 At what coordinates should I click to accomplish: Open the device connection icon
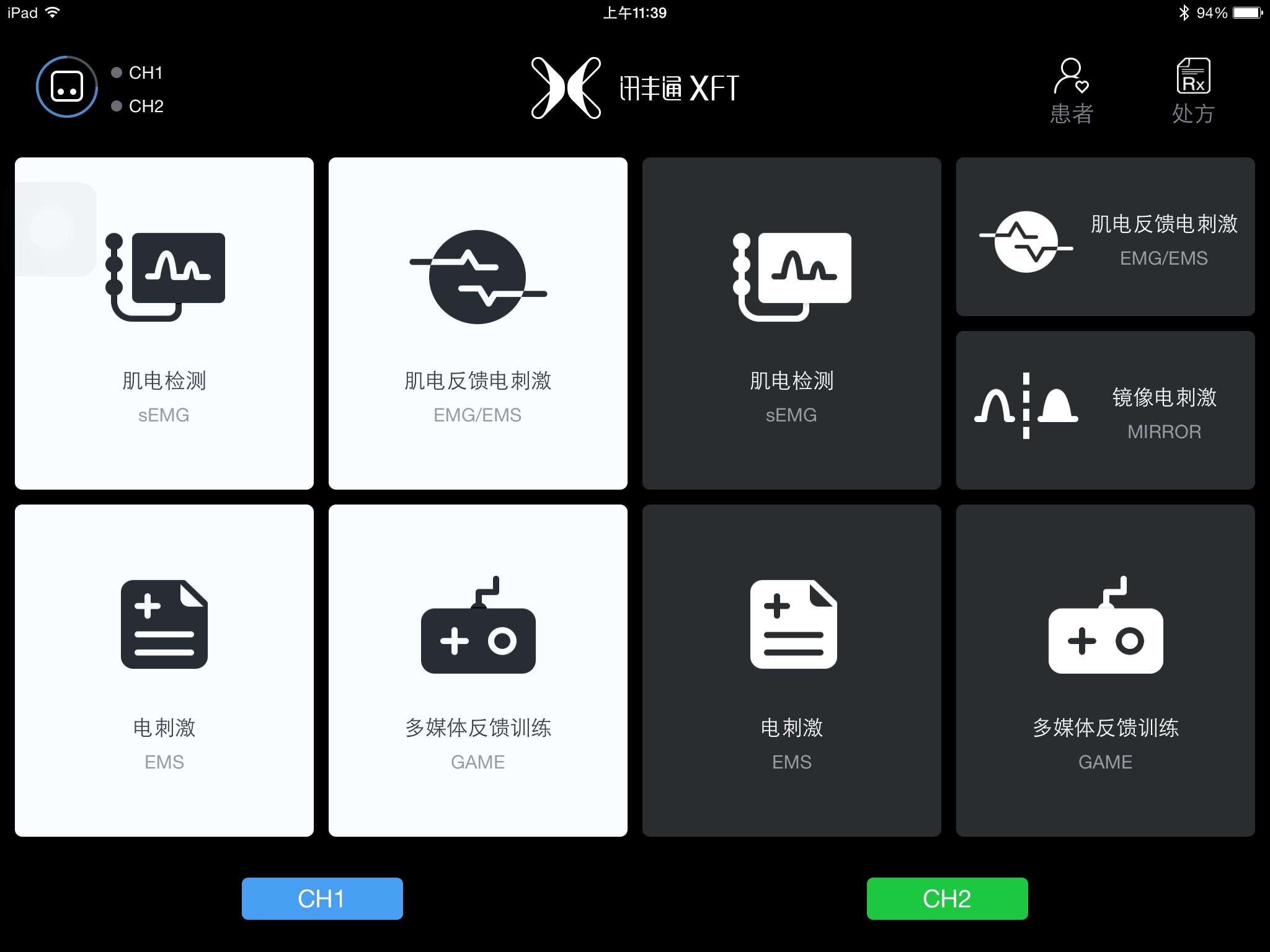pyautogui.click(x=67, y=87)
